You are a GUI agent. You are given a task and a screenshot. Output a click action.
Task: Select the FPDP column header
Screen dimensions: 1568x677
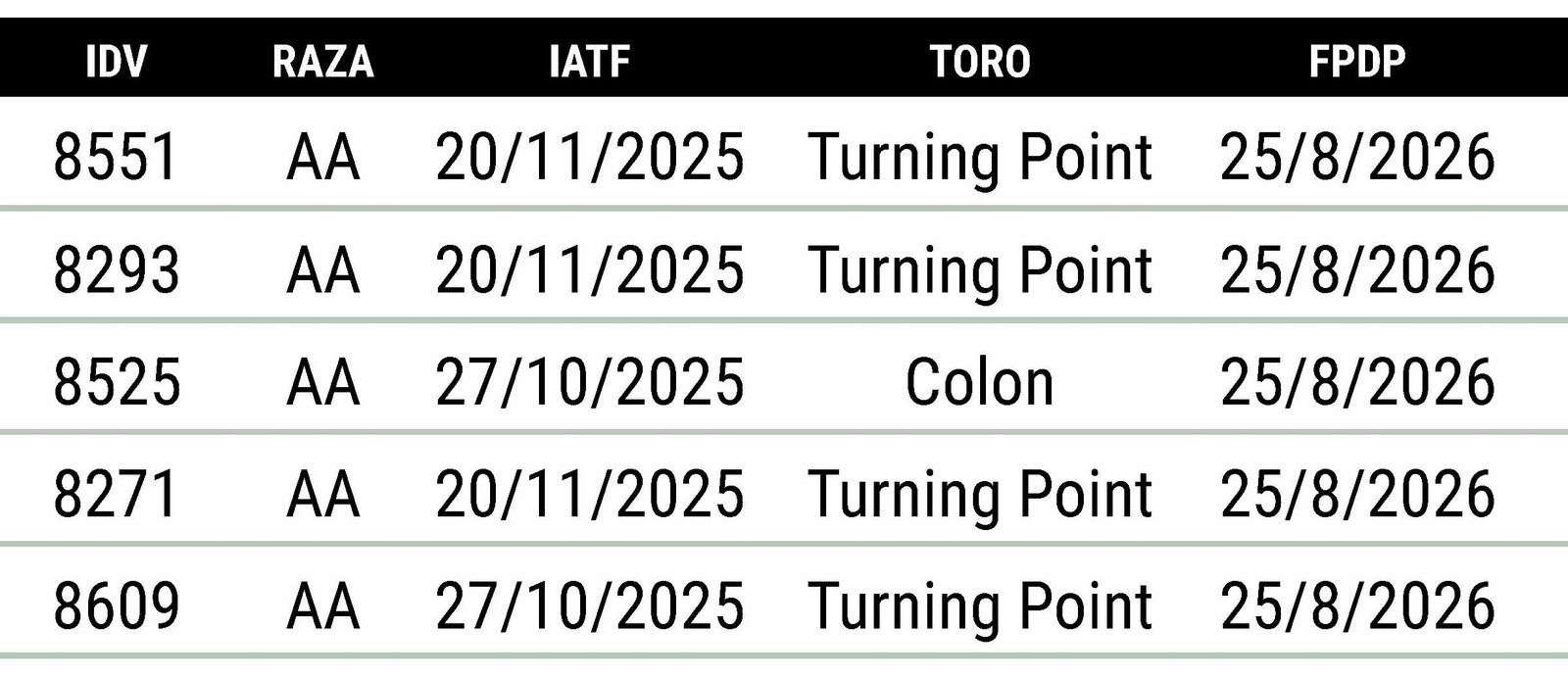point(1357,62)
